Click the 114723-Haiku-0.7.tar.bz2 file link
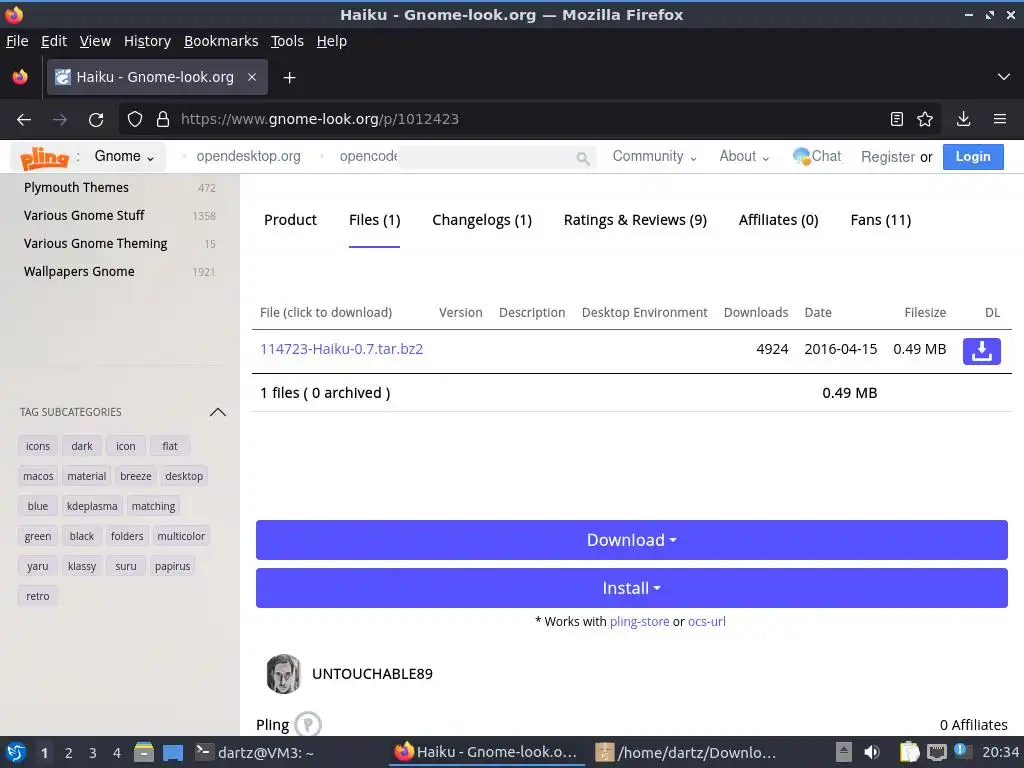The width and height of the screenshot is (1024, 768). (x=342, y=349)
